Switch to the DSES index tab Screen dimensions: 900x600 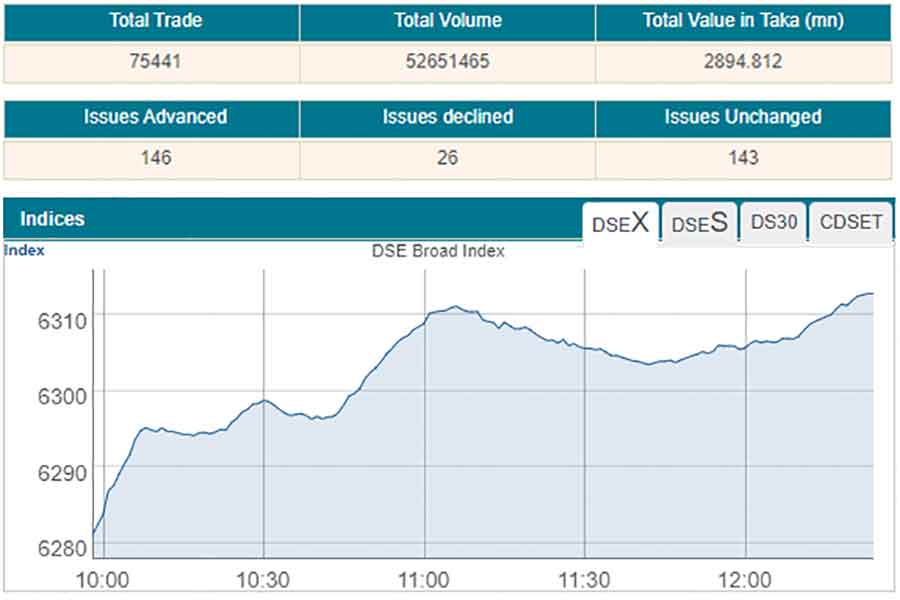pos(698,223)
